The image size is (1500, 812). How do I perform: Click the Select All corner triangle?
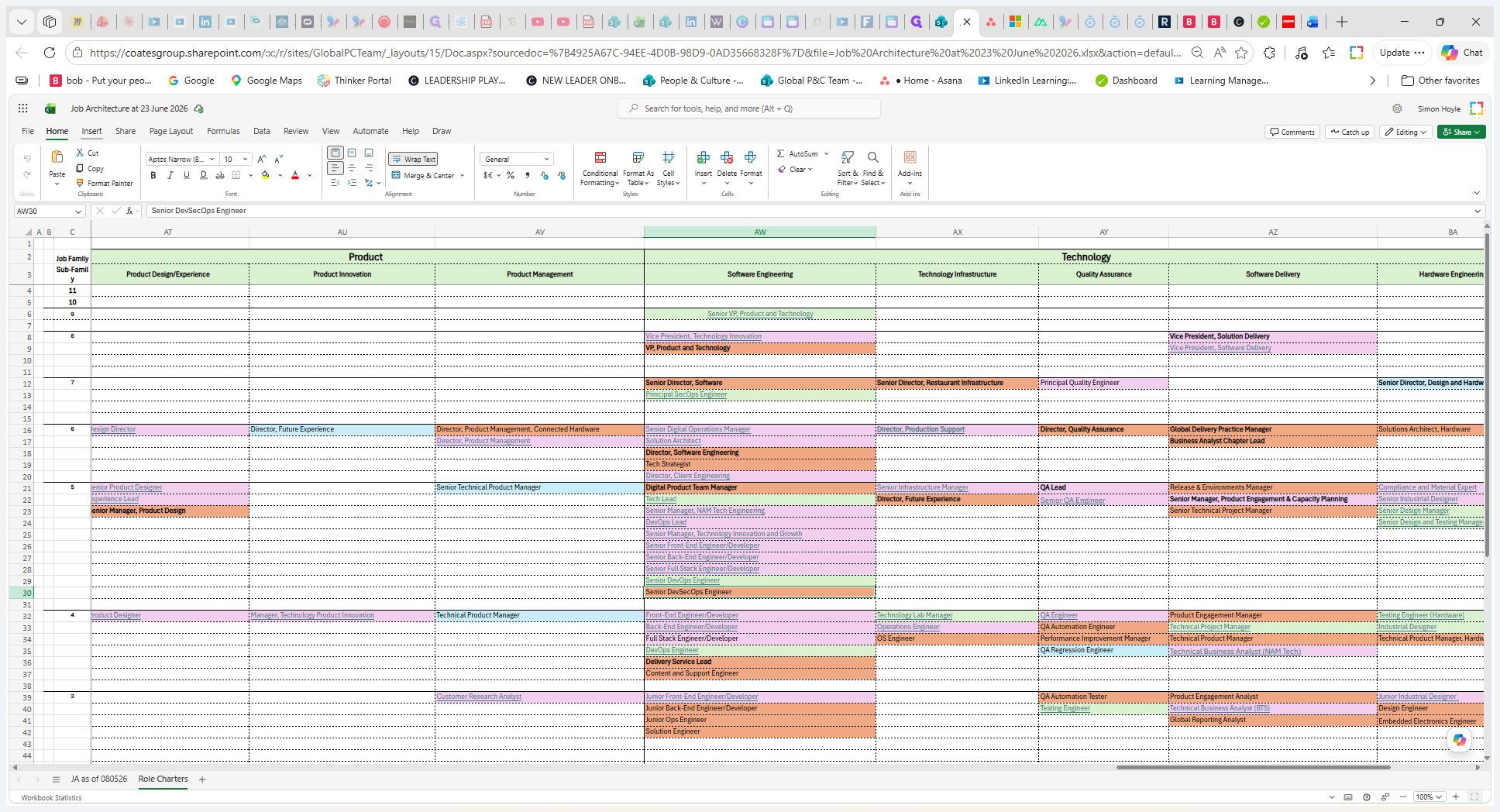point(29,232)
